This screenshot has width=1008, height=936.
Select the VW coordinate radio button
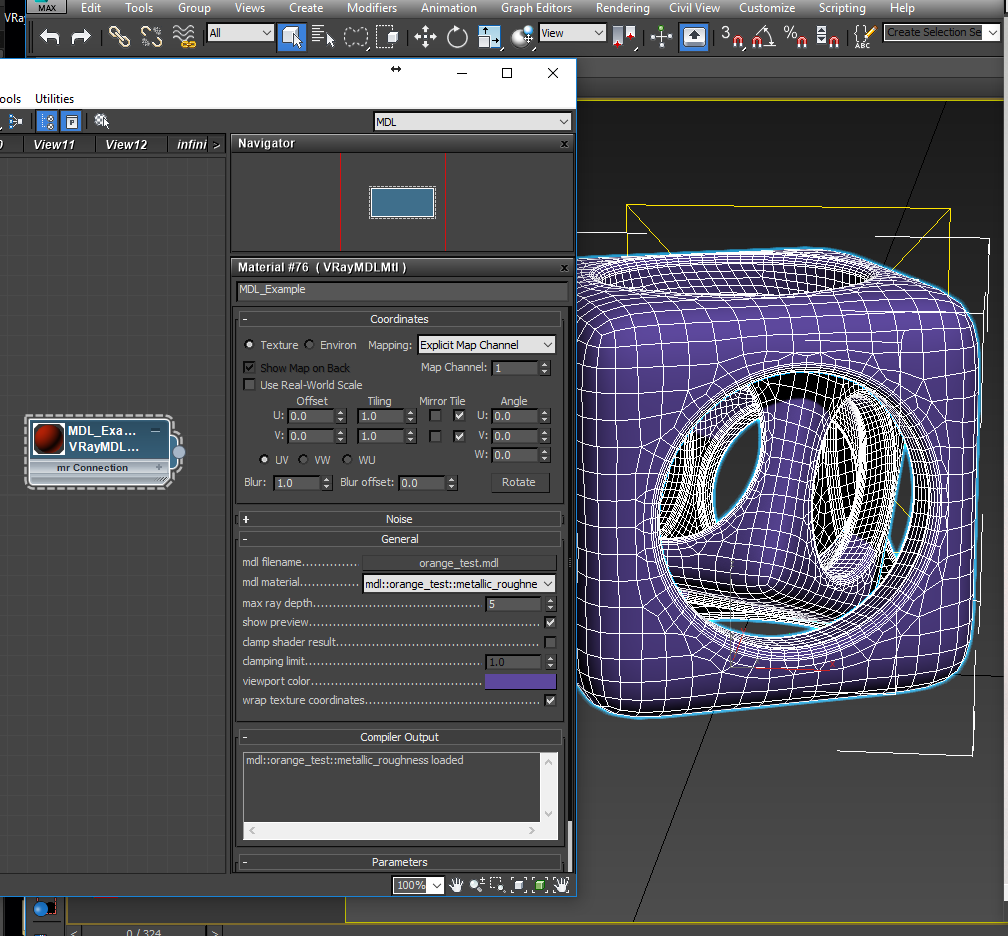point(305,460)
